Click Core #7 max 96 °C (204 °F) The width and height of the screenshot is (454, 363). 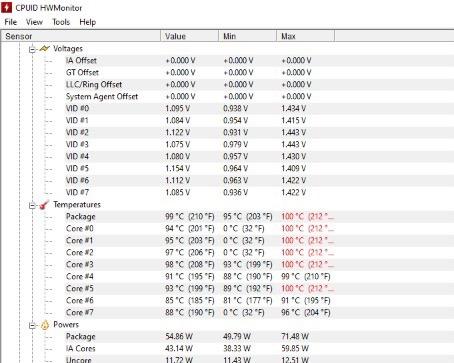click(x=306, y=313)
